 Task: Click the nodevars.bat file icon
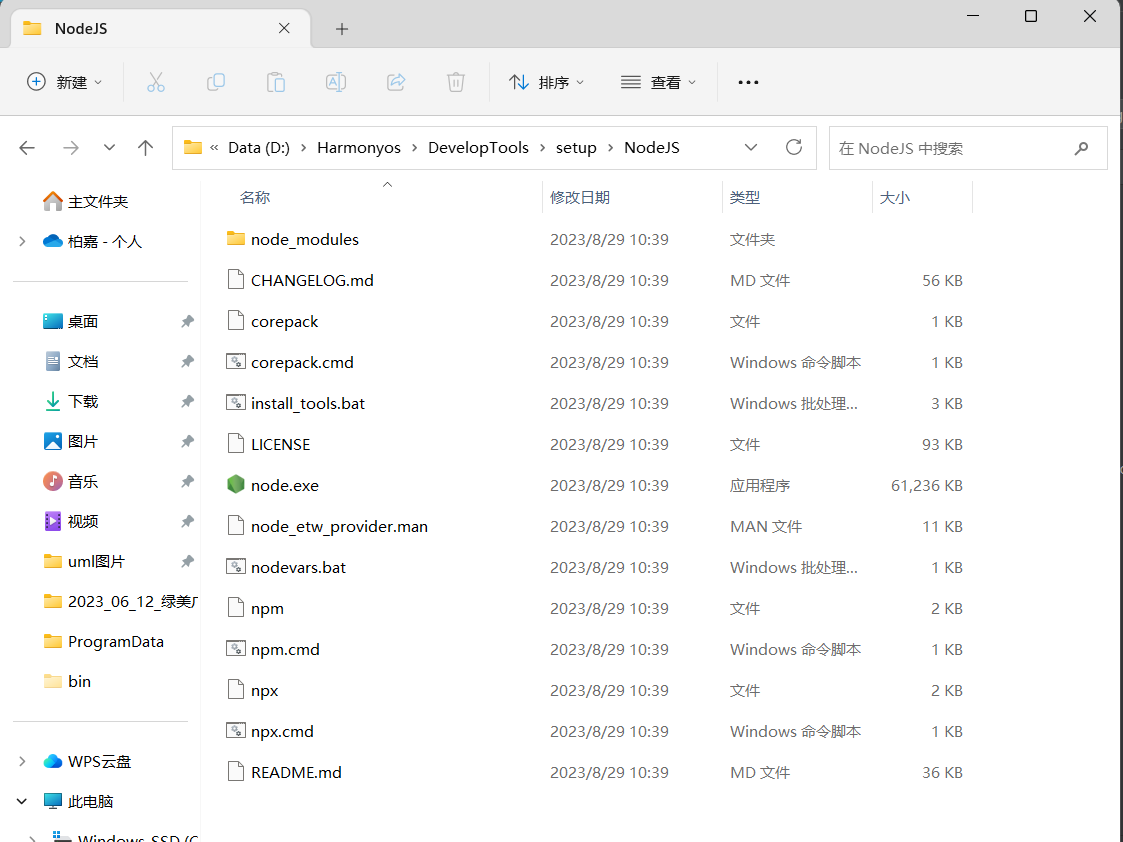236,566
